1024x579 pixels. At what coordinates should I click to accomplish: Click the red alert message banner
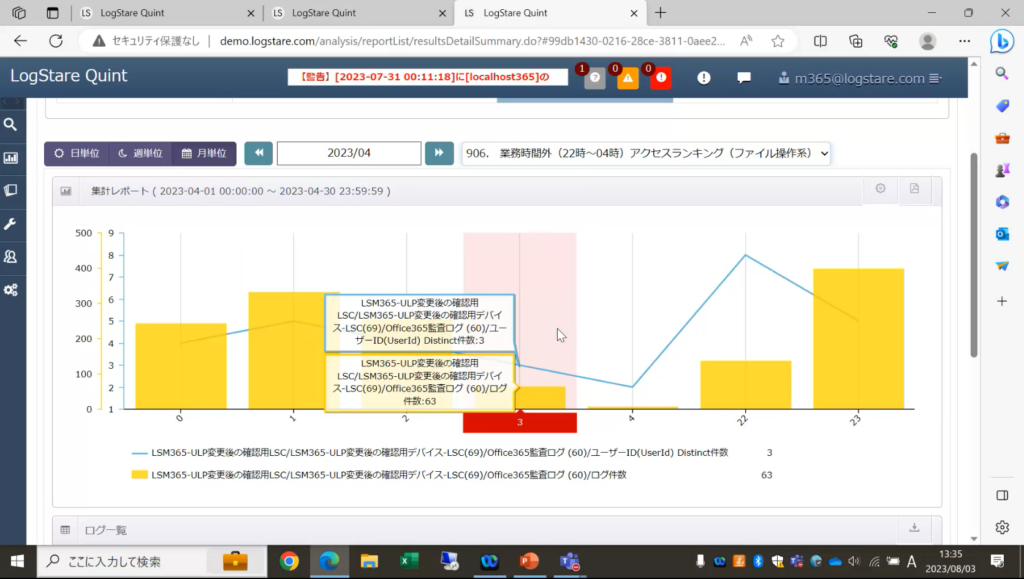pos(428,77)
